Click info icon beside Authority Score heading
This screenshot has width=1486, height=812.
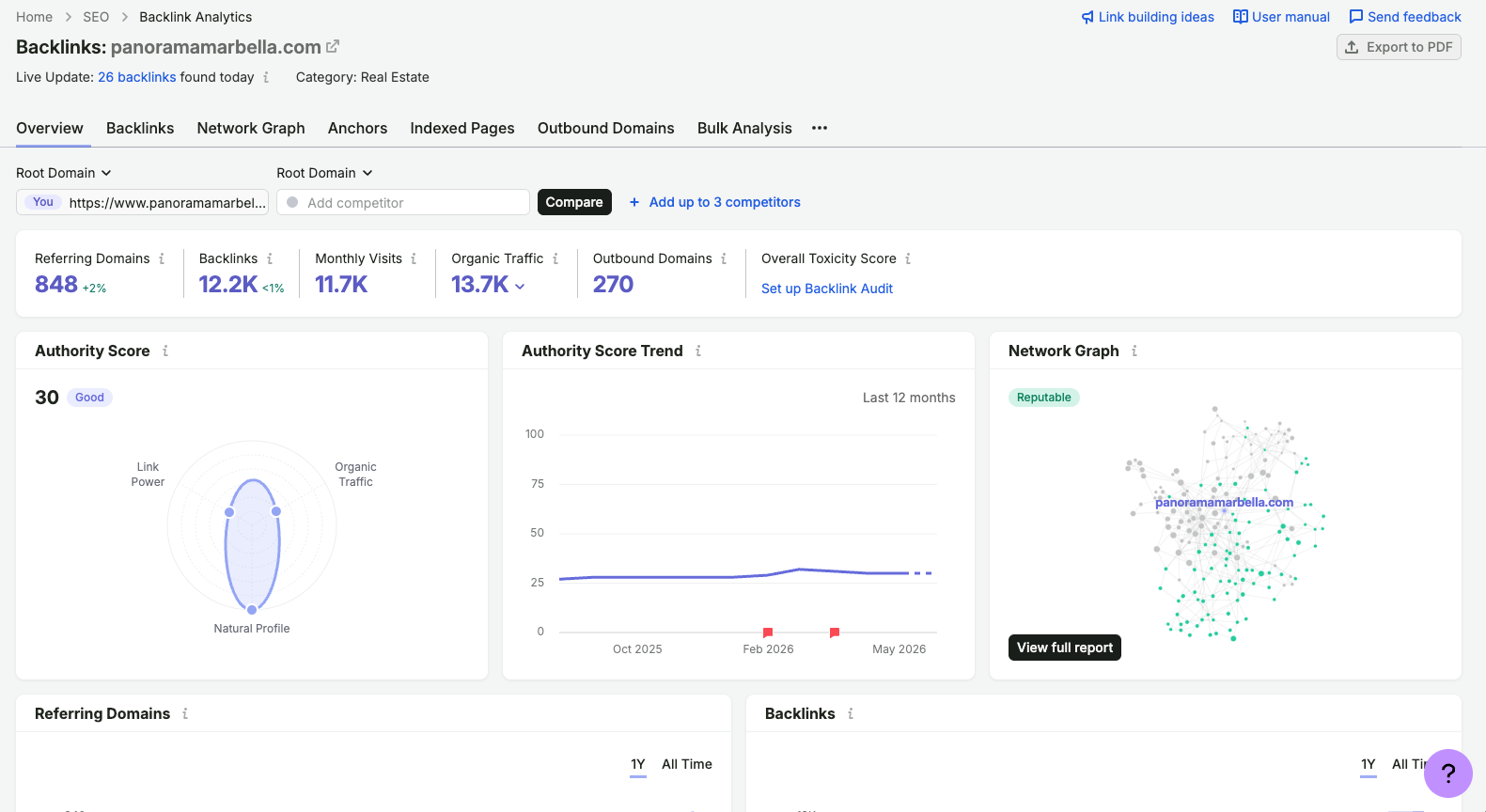pos(165,351)
